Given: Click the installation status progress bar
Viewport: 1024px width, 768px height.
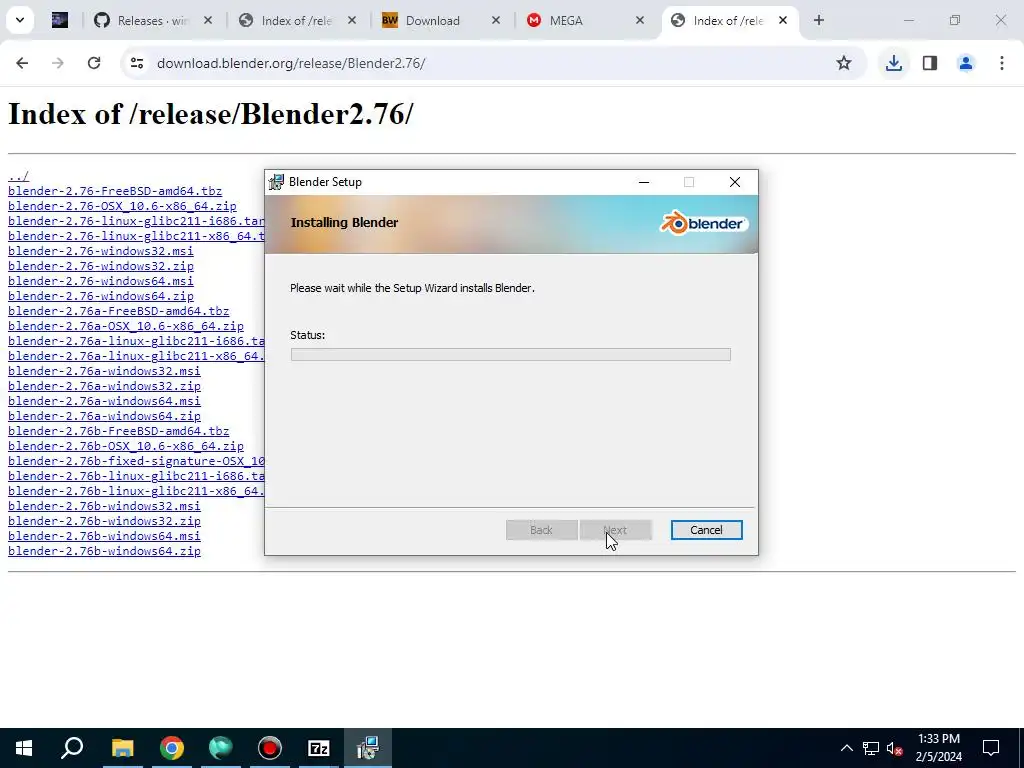Looking at the screenshot, I should (x=510, y=354).
